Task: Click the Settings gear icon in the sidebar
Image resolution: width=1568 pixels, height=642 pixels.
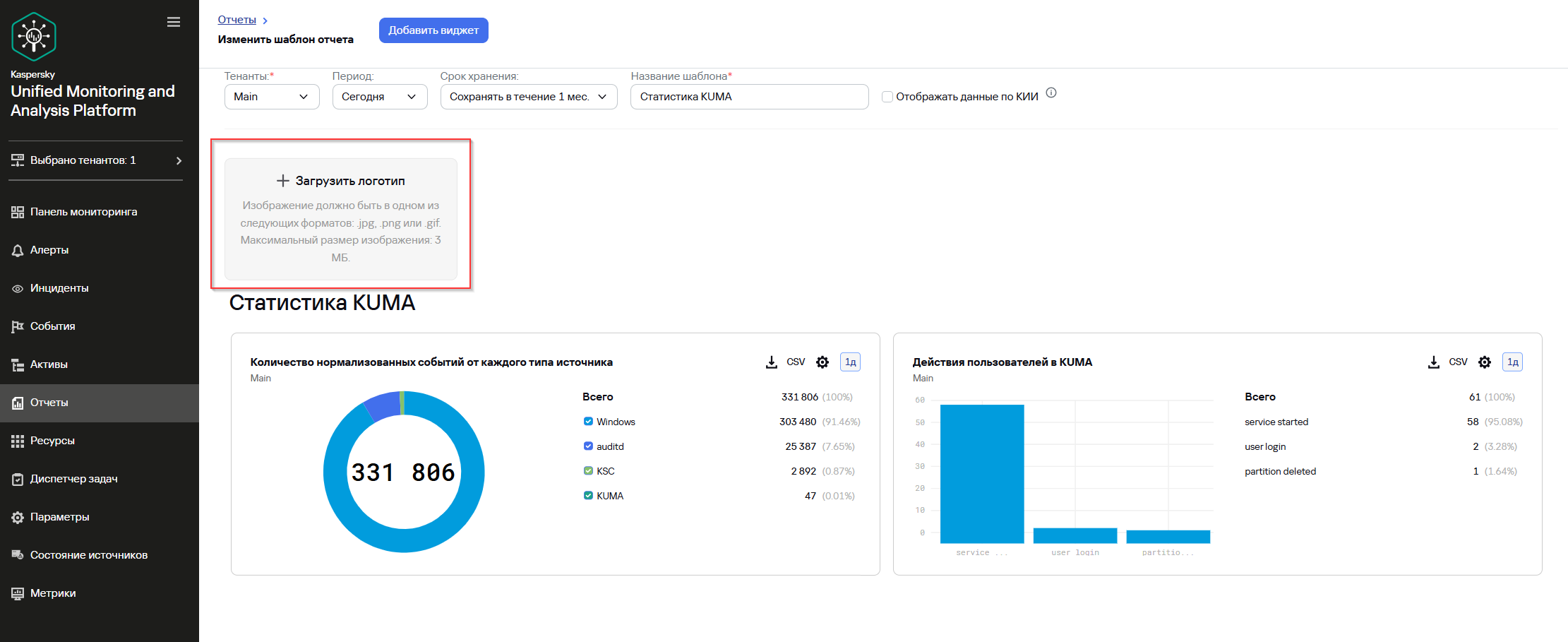Action: (18, 517)
